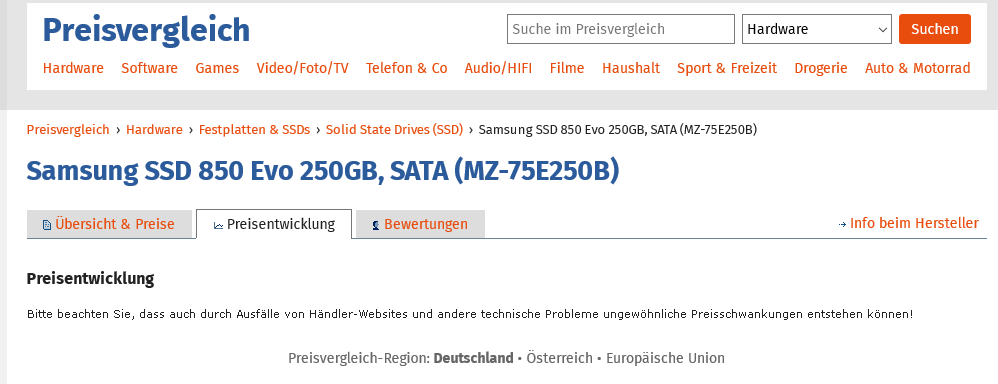Screen dimensions: 998x384
Task: Click Solid State Drives (SSD) breadcrumb
Action: pyautogui.click(x=395, y=130)
